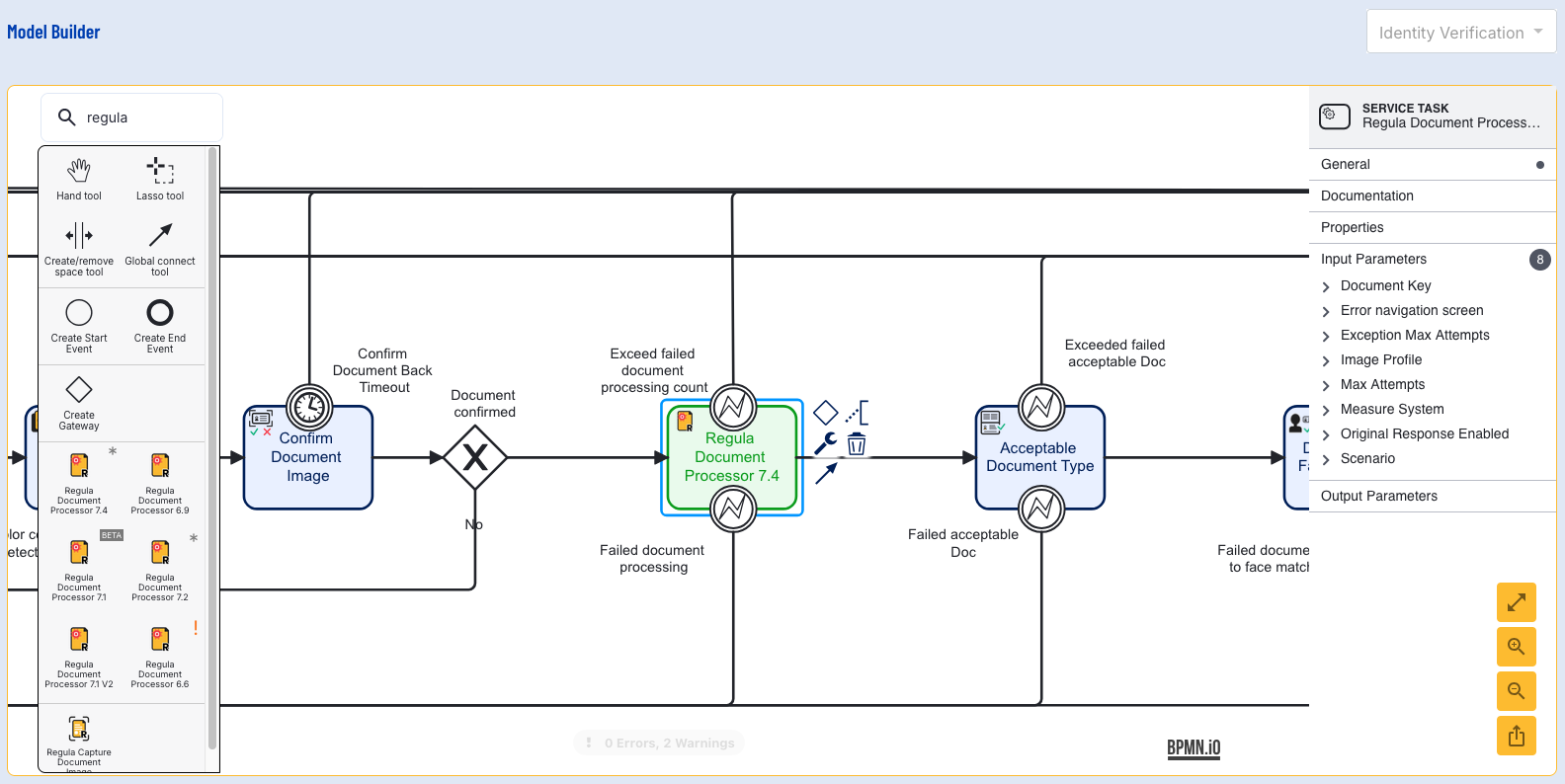Add Regula Capture Document Image from palette
The height and width of the screenshot is (784, 1565).
click(x=79, y=743)
